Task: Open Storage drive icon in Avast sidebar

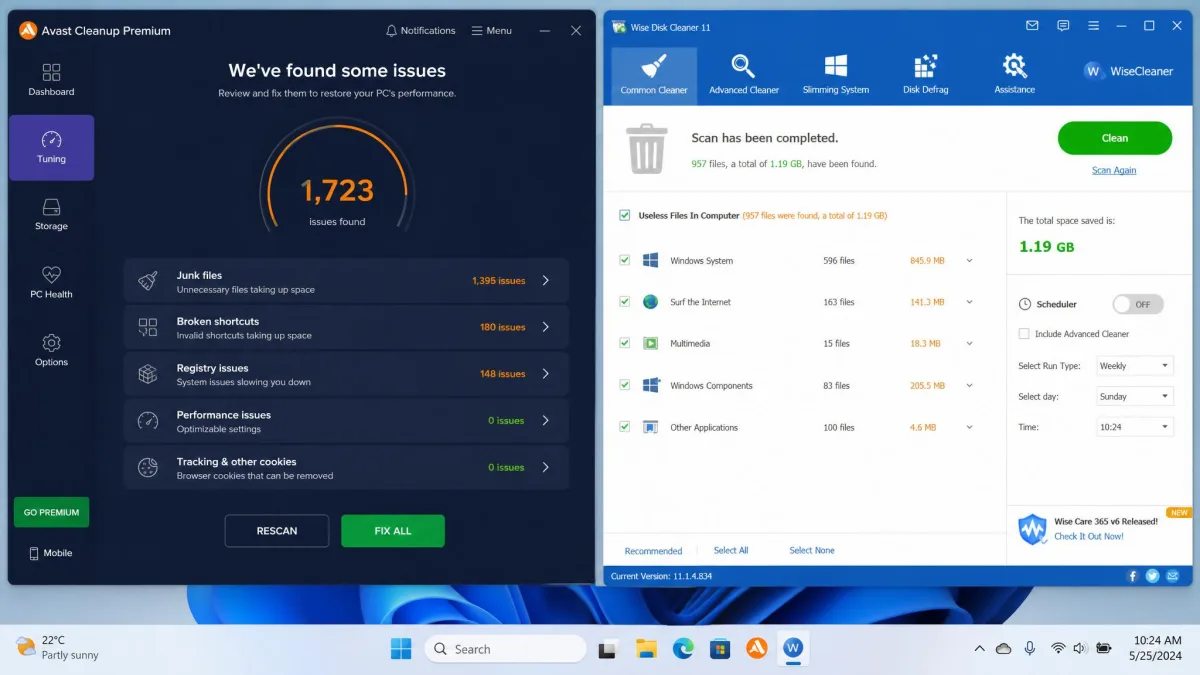Action: (51, 207)
